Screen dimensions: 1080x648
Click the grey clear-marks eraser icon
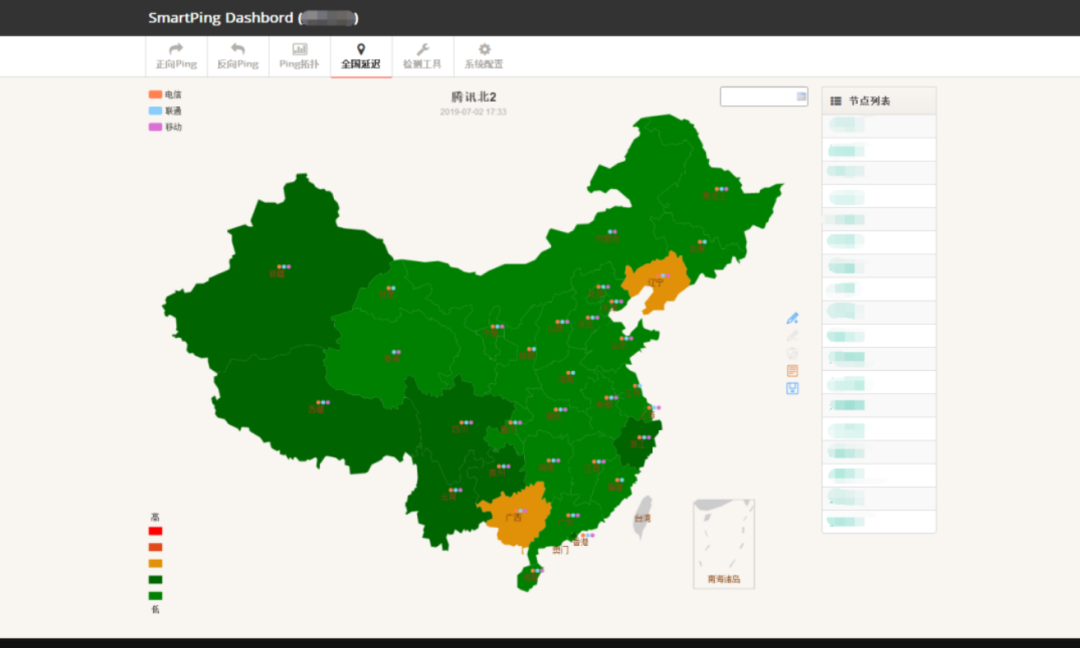(x=792, y=353)
